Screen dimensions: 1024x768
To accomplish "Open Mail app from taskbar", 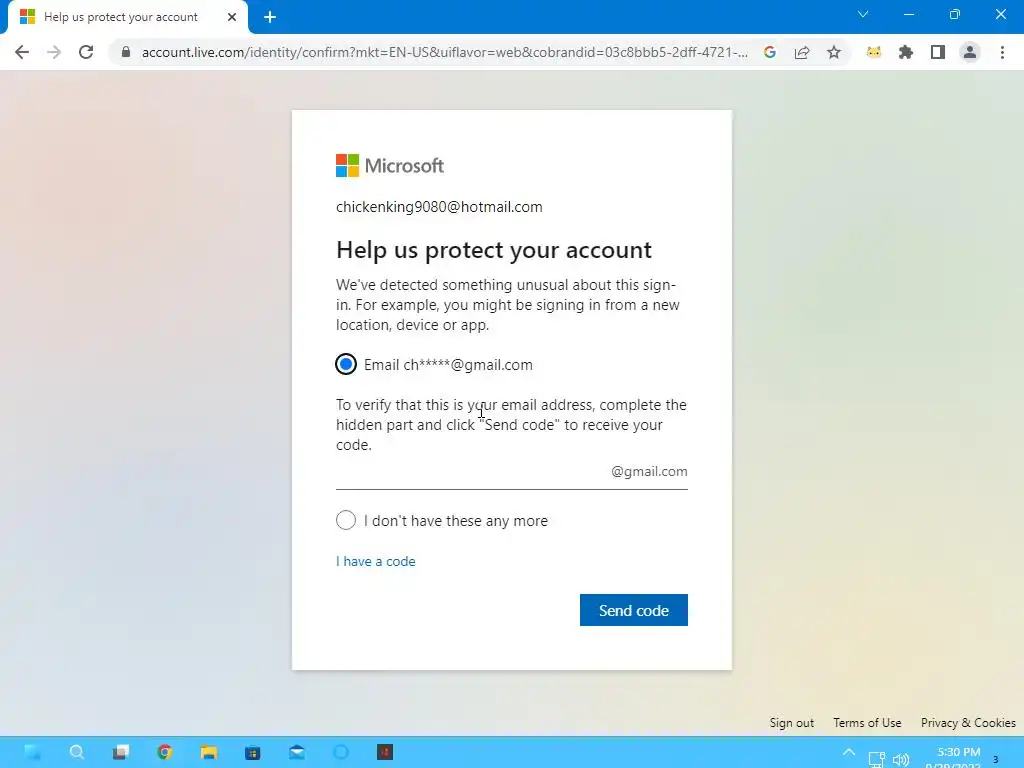I will tap(297, 752).
